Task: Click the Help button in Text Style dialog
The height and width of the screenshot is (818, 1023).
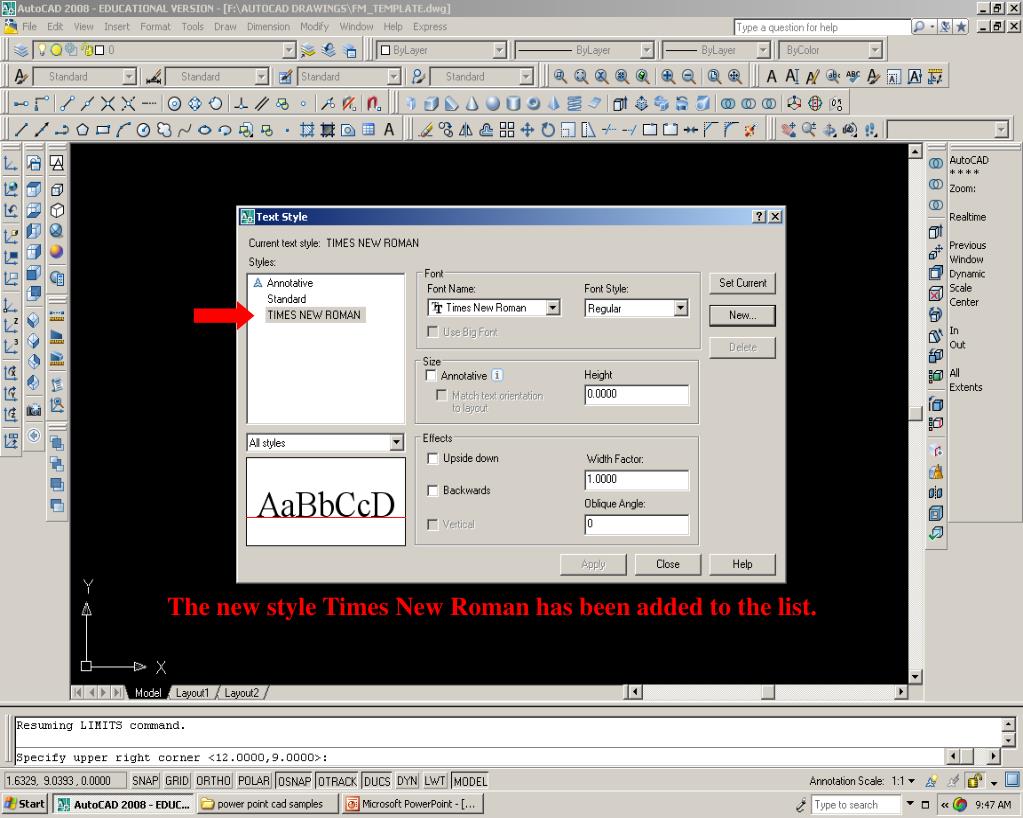Action: (742, 564)
